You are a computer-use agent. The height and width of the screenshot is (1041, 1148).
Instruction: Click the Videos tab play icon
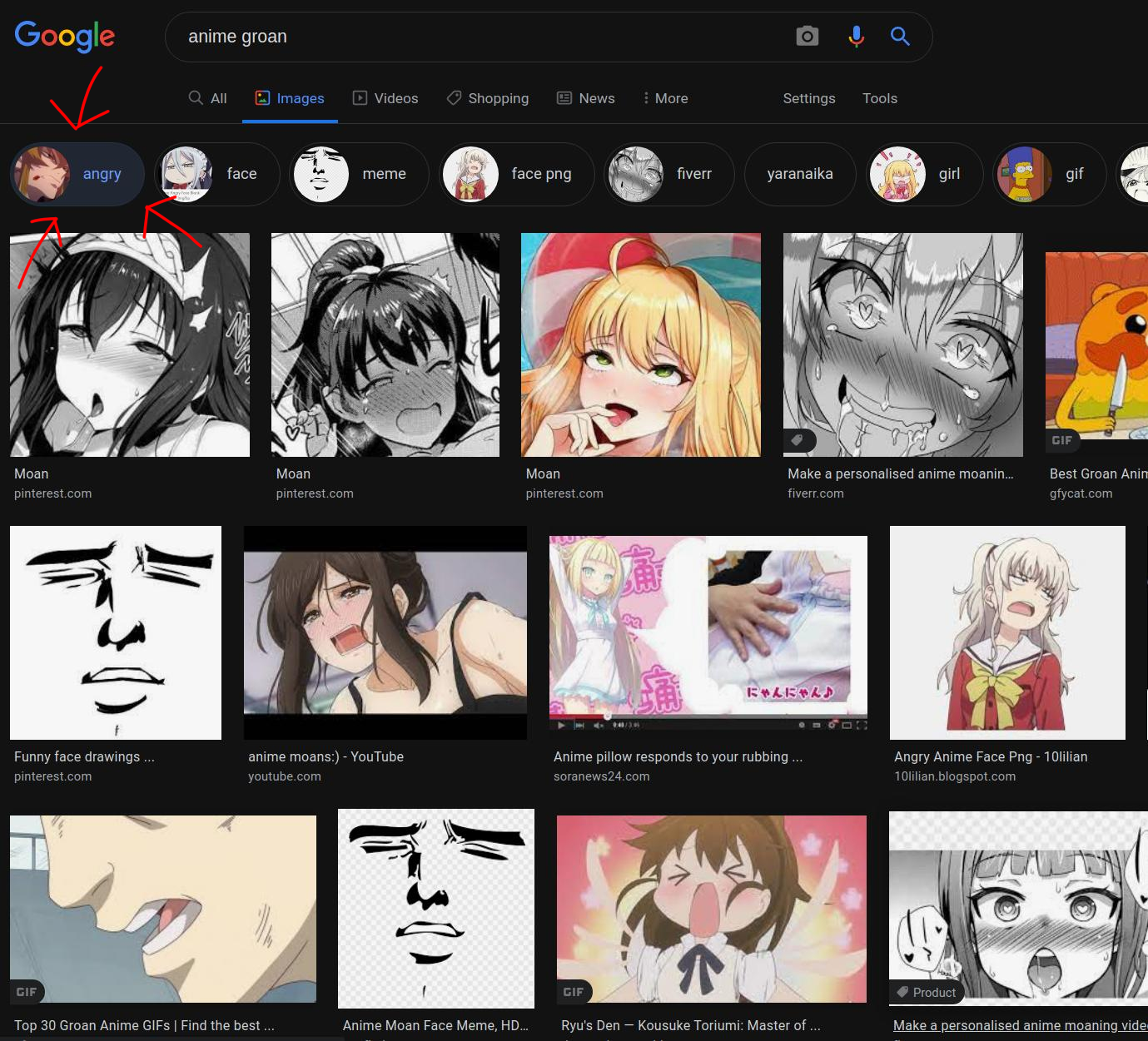[360, 97]
